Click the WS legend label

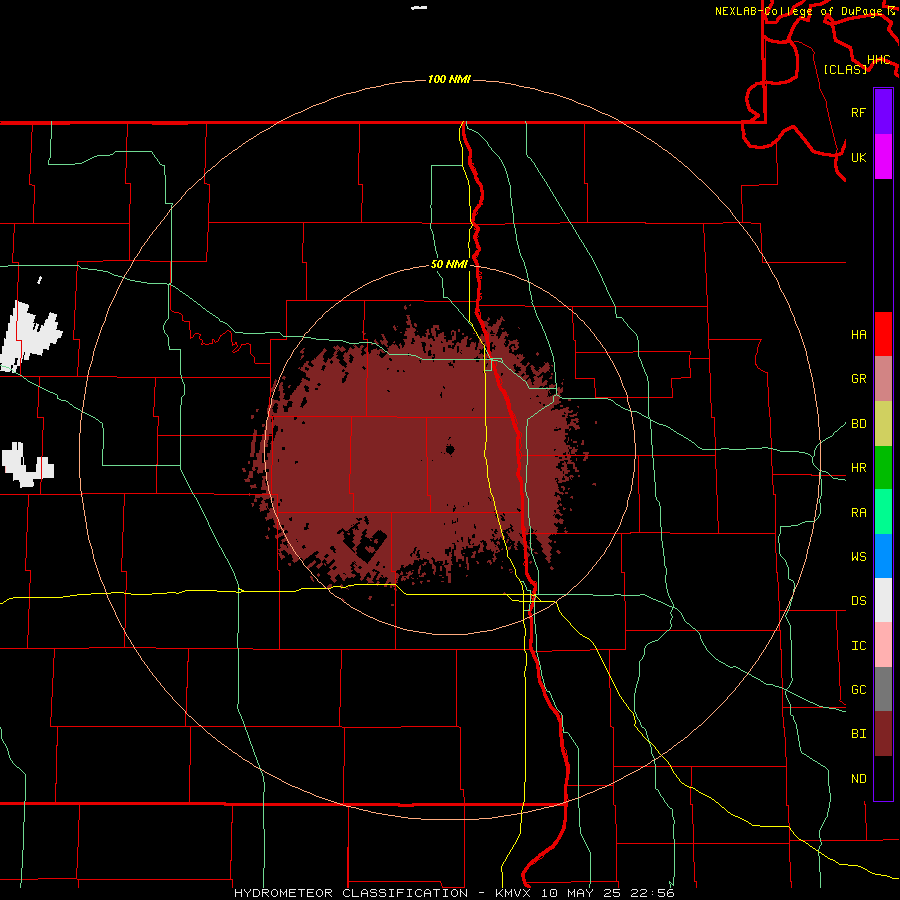pyautogui.click(x=858, y=557)
